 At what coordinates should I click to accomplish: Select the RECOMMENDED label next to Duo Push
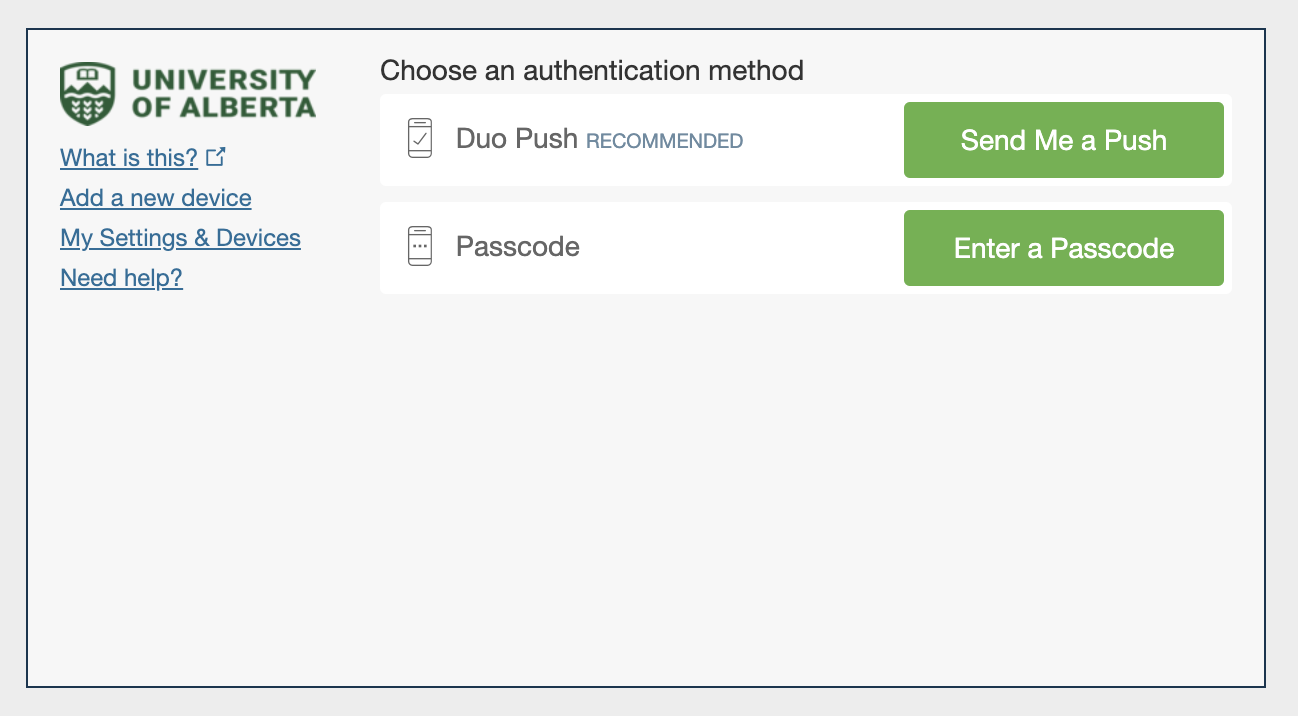664,141
